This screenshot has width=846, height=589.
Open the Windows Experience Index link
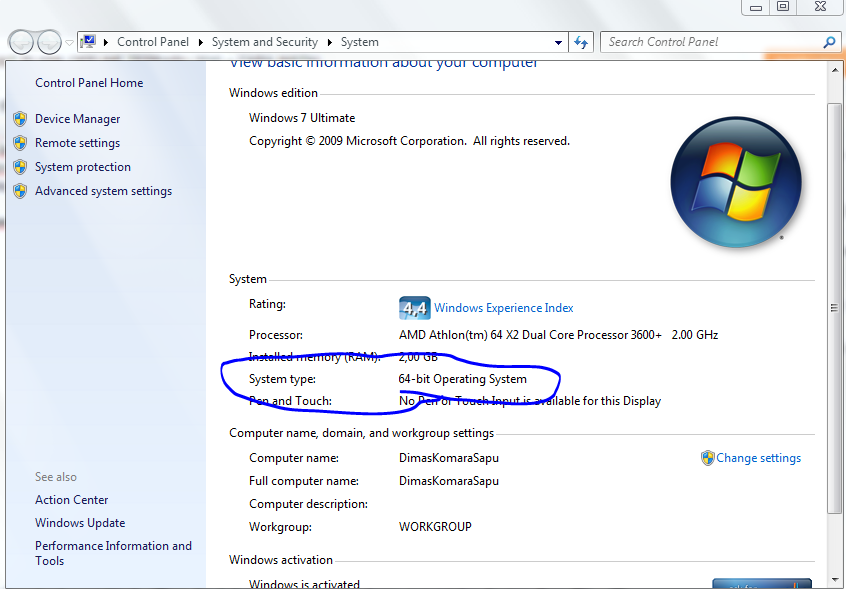504,308
